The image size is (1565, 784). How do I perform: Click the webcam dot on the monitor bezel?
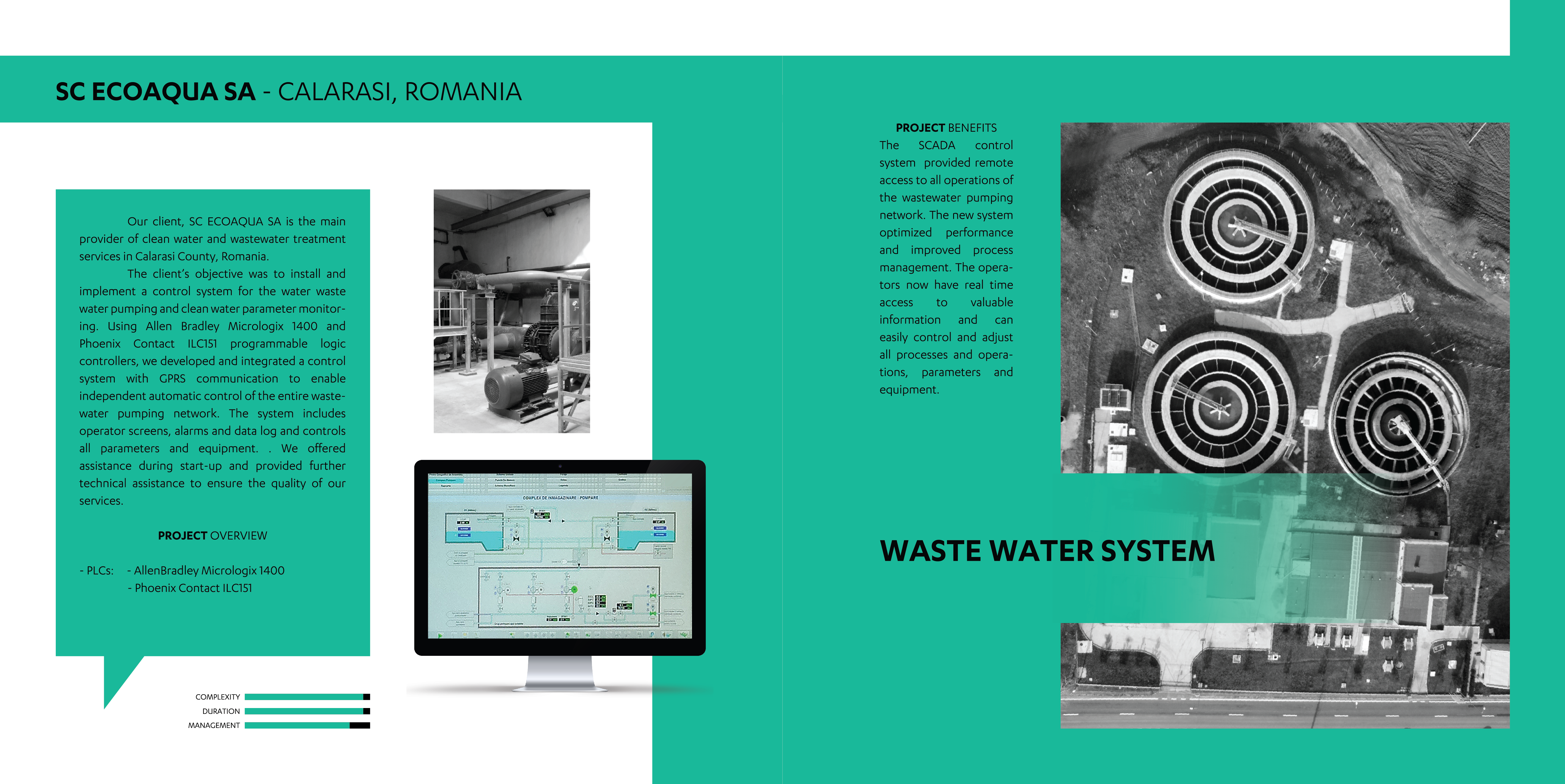pos(560,466)
